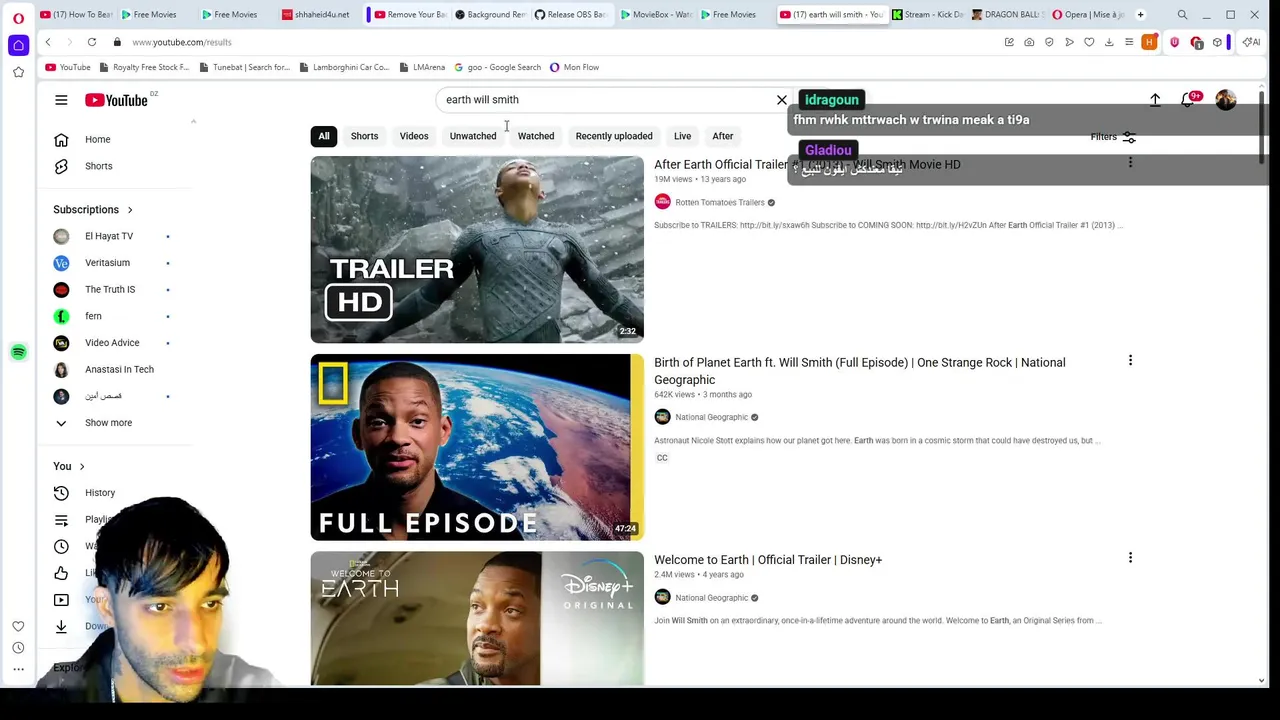Open a new tab with plus button
This screenshot has width=1280, height=720.
[1140, 15]
